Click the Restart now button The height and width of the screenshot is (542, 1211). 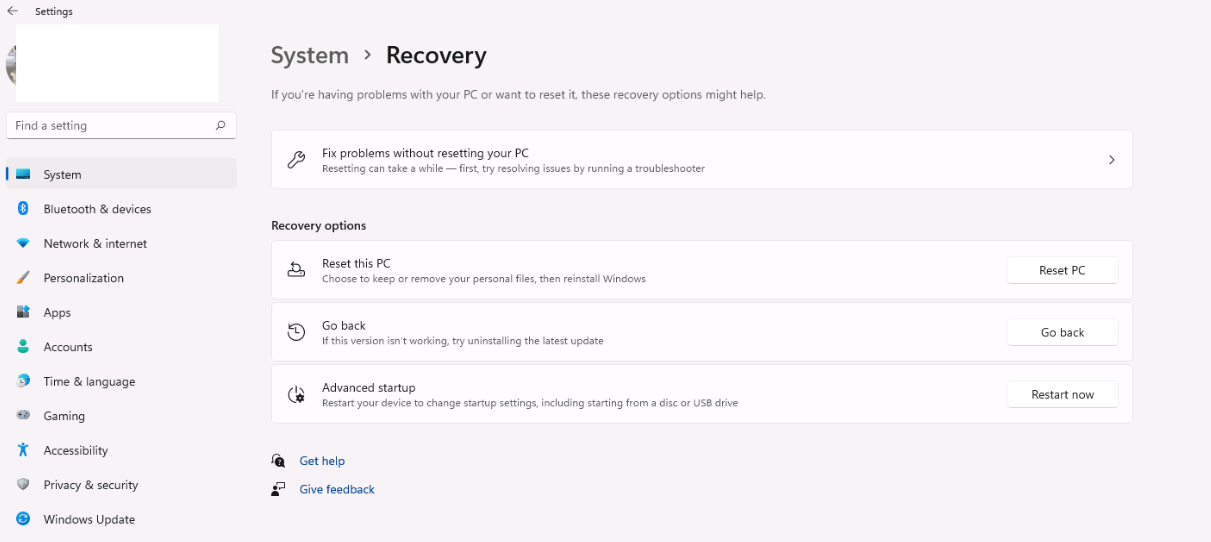(x=1062, y=395)
